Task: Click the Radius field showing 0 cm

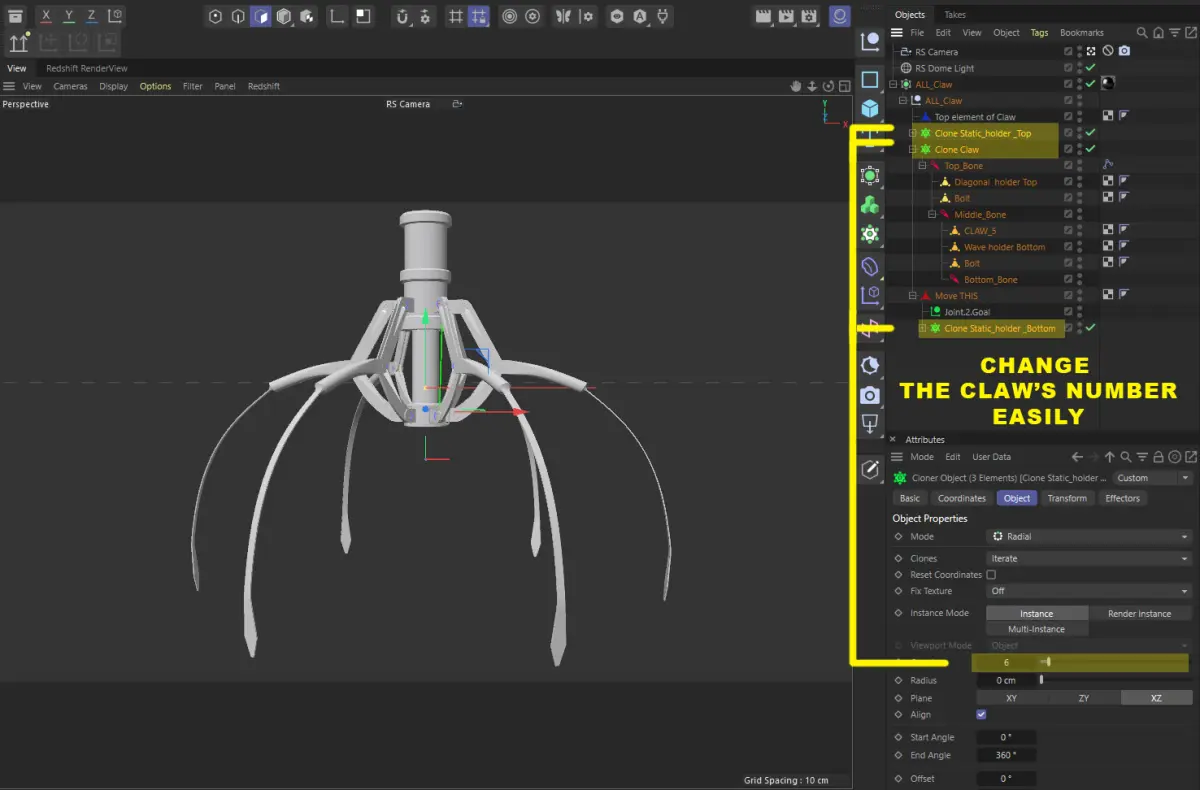Action: (1007, 680)
